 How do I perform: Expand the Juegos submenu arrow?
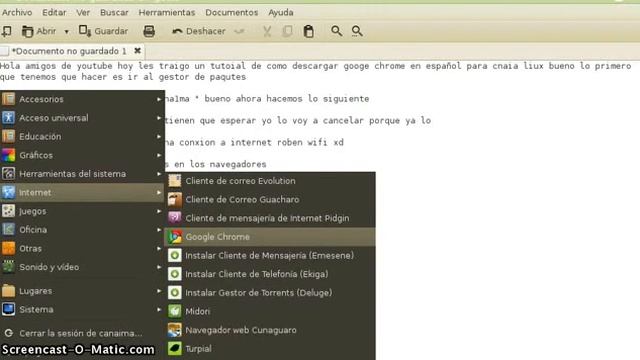click(159, 211)
